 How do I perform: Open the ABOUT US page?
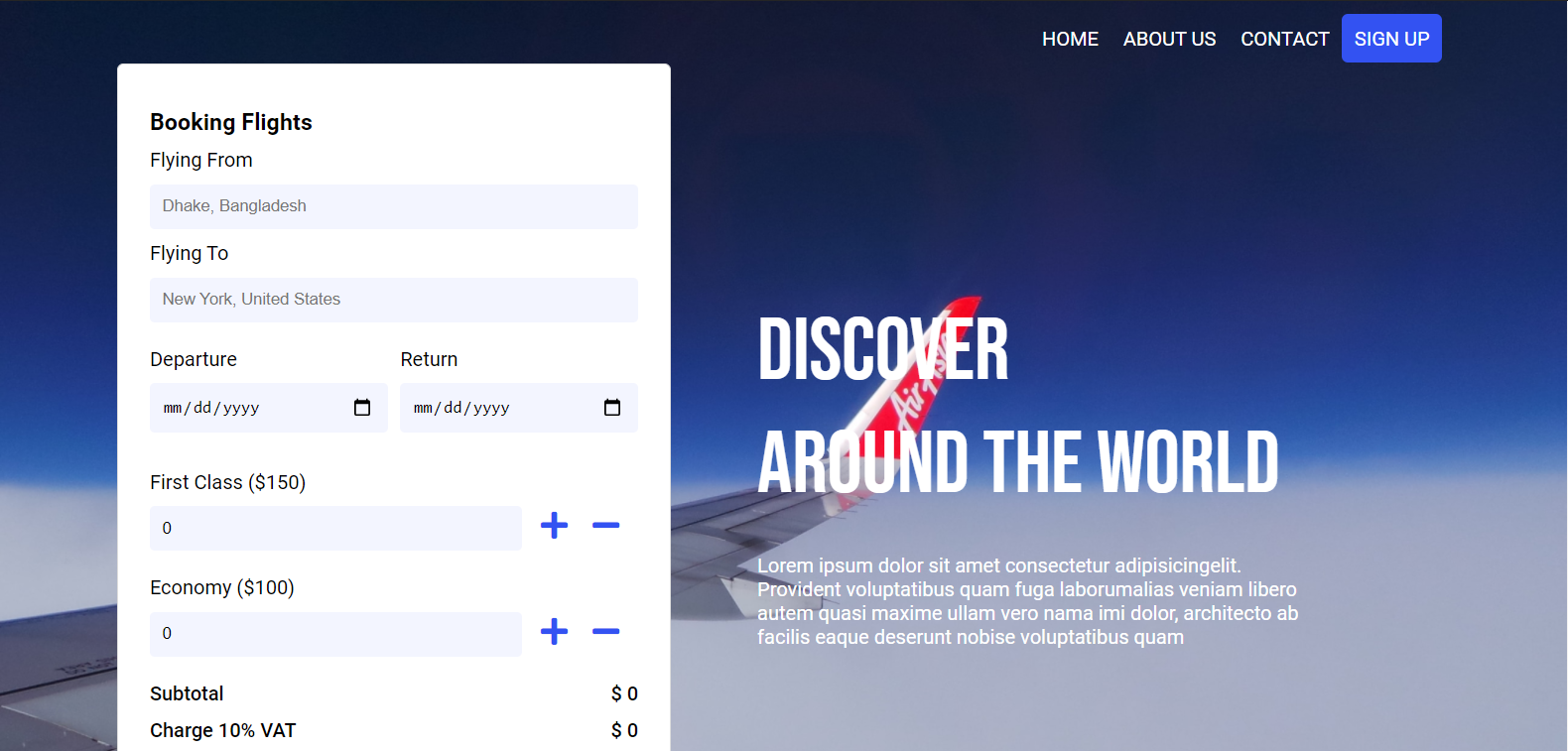pos(1169,39)
